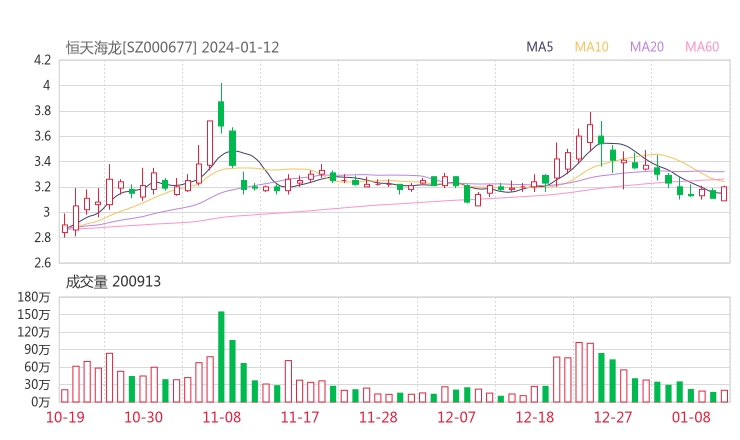Viewport: 740px width, 440px height.
Task: Click the 0万 volume axis label
Action: [41, 402]
